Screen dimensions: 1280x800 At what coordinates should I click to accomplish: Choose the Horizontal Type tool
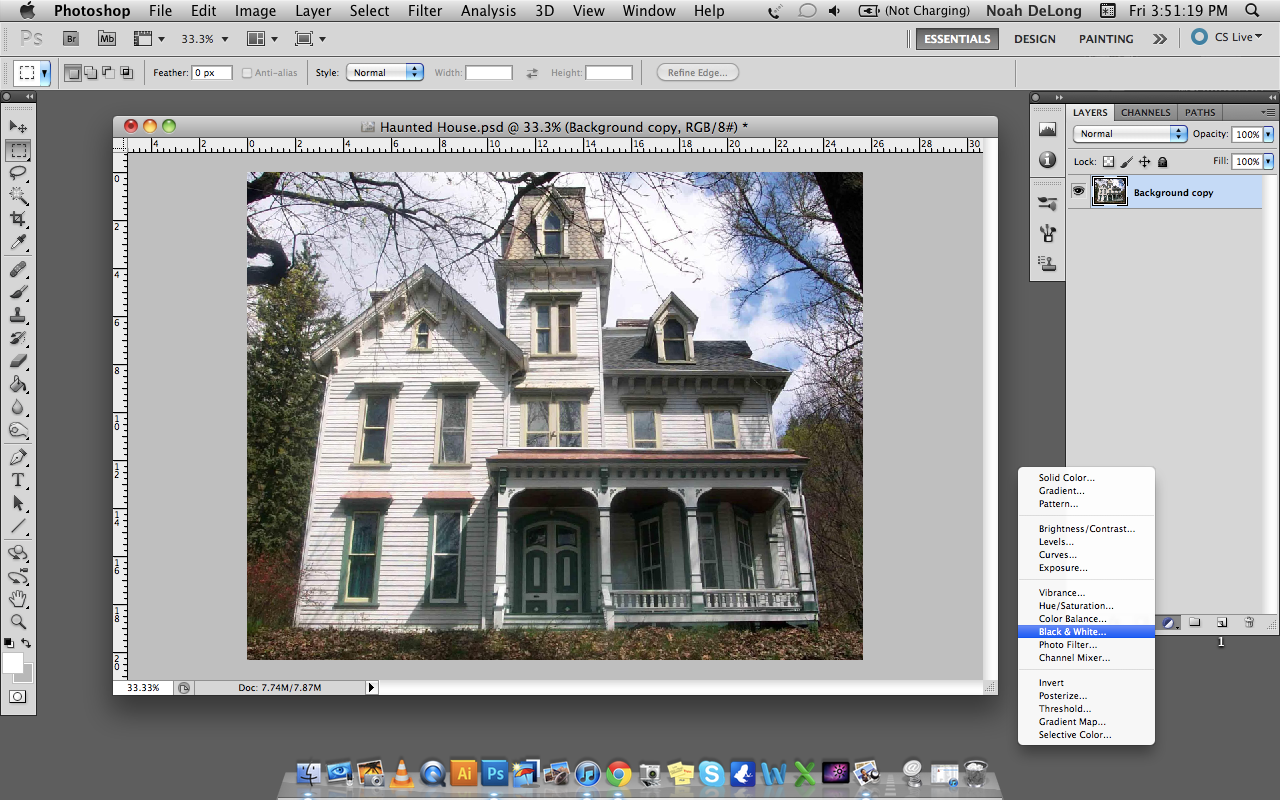[x=18, y=479]
